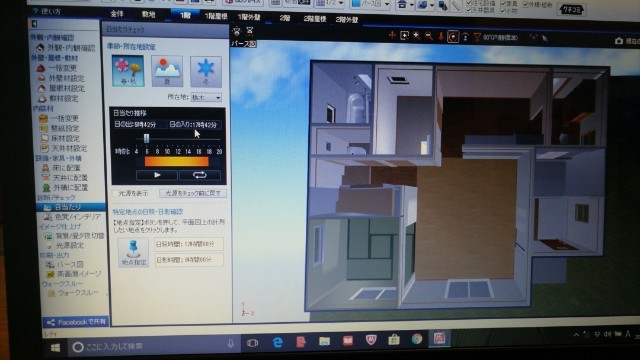Move the sunlight time slider handle
This screenshot has height=360, width=640.
(x=146, y=139)
